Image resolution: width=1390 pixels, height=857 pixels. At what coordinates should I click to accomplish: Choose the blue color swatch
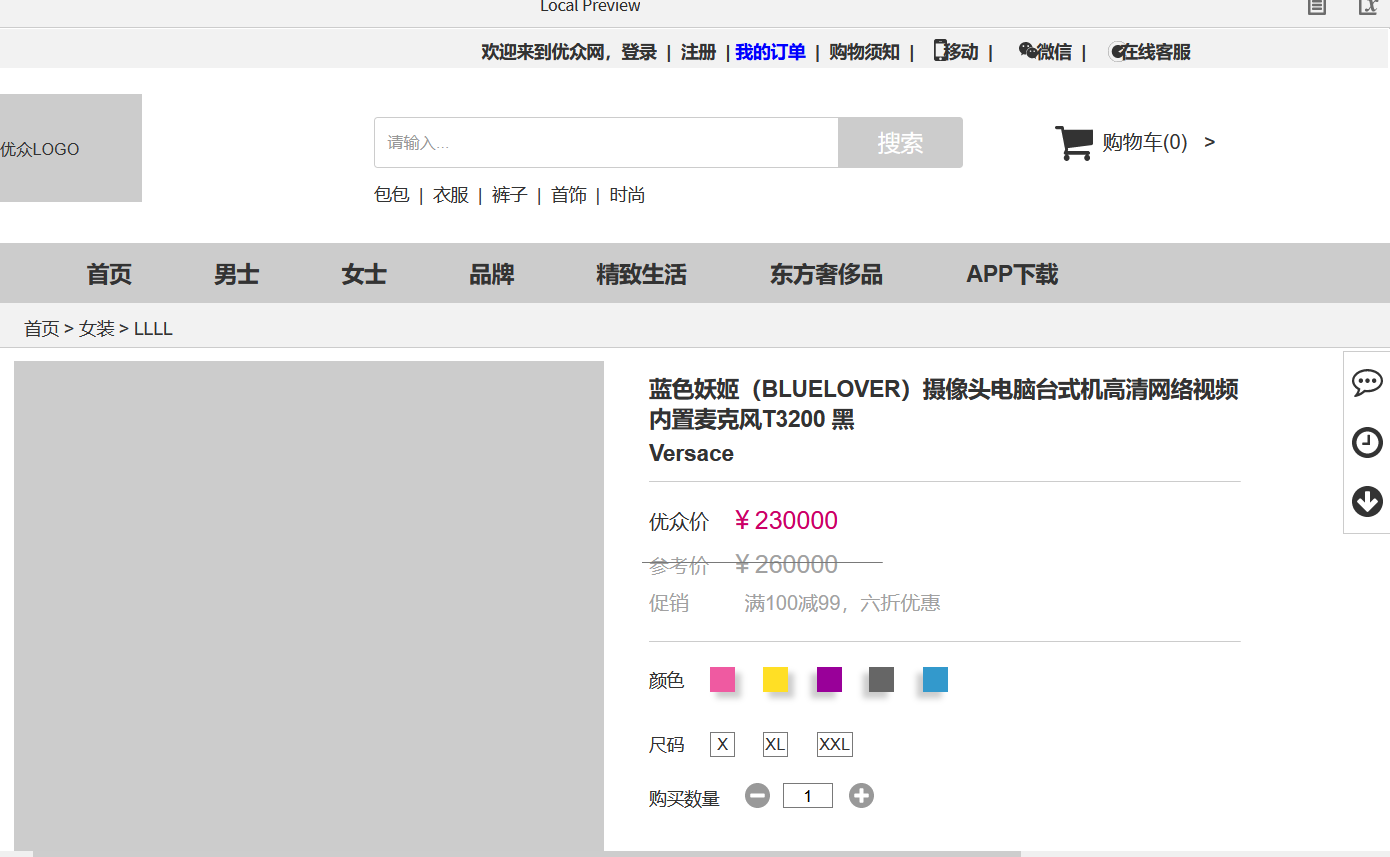click(x=935, y=680)
